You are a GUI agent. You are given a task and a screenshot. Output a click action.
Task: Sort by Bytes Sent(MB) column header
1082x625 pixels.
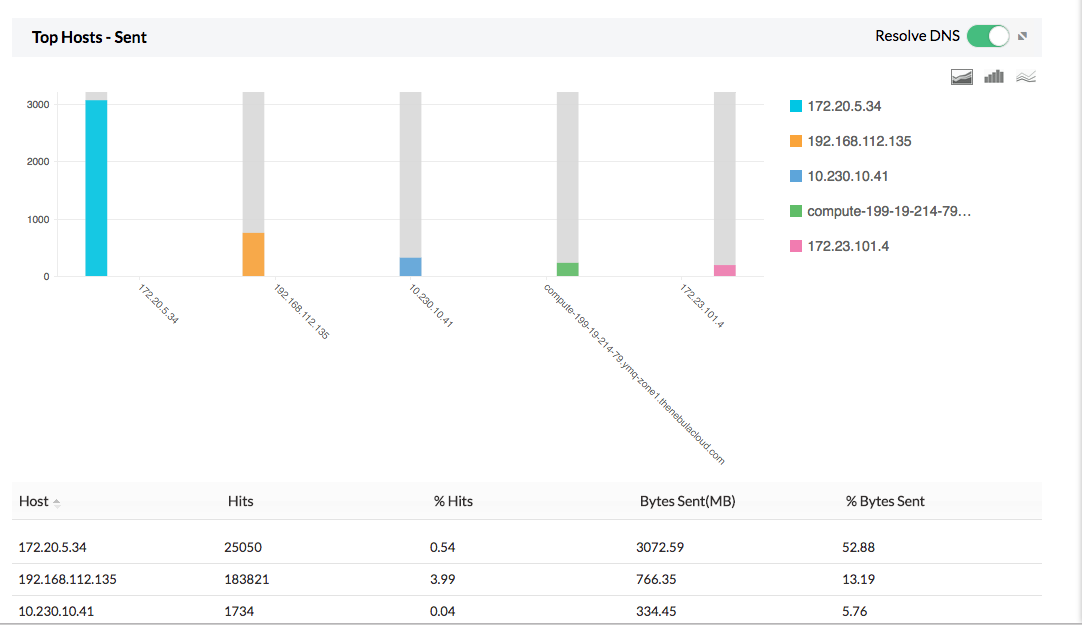pyautogui.click(x=687, y=501)
